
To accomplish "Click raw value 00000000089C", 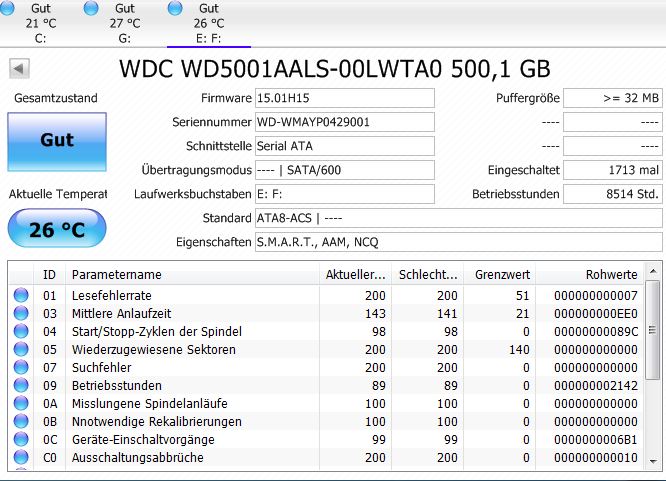I will click(x=595, y=331).
